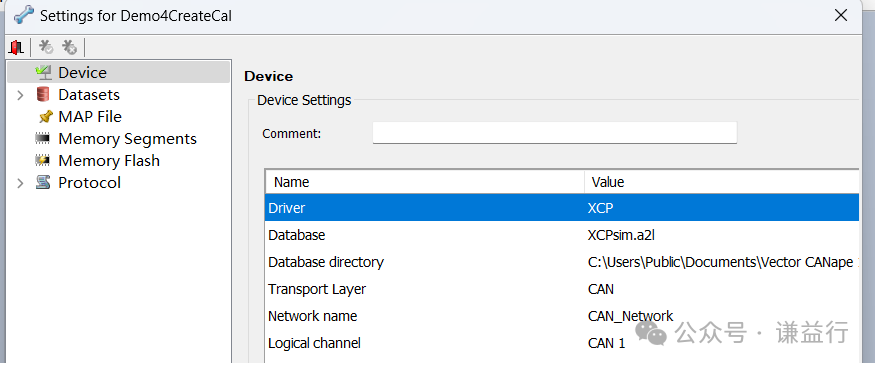The height and width of the screenshot is (367, 876).
Task: Open the Memory Segments page
Action: 127,139
